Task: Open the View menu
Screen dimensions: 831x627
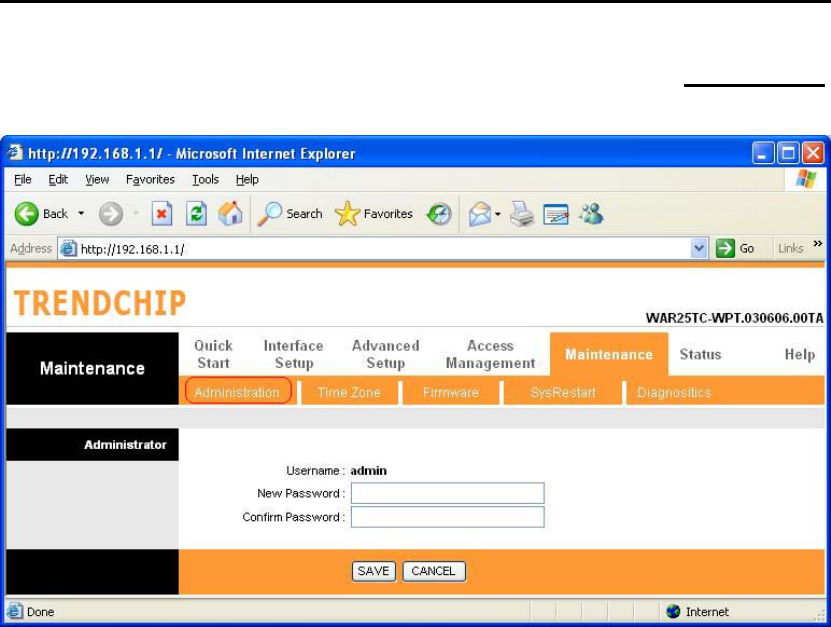Action: (97, 179)
